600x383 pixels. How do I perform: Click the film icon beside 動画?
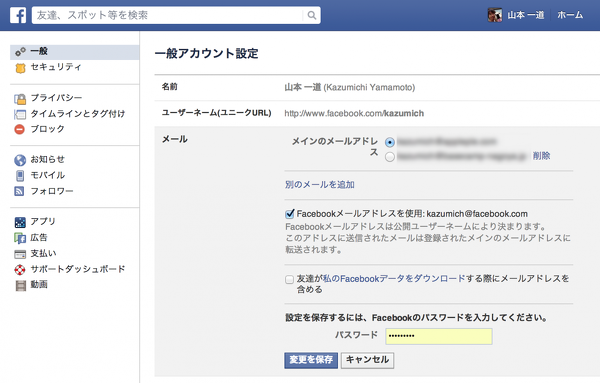point(20,285)
